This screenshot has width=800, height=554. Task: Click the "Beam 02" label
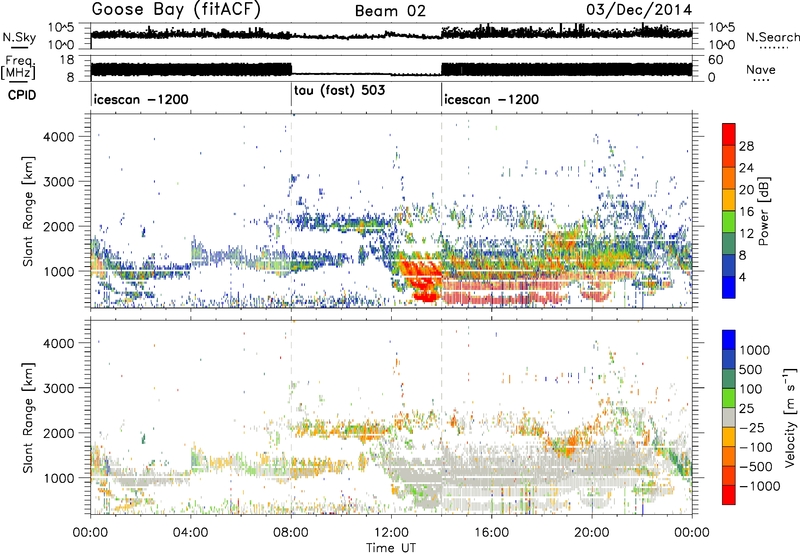pos(390,11)
